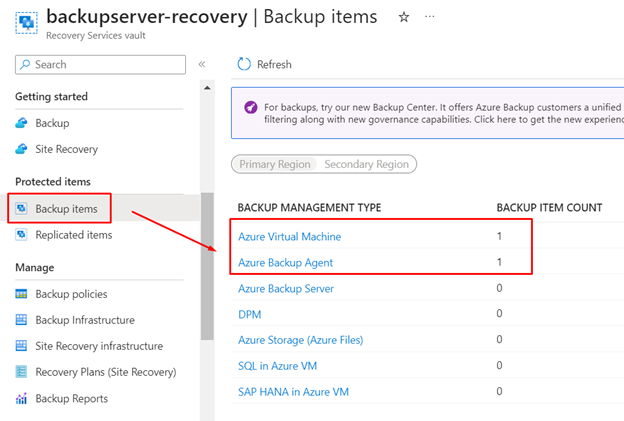The width and height of the screenshot is (624, 421).
Task: Click the Getting started section heading
Action: (51, 97)
